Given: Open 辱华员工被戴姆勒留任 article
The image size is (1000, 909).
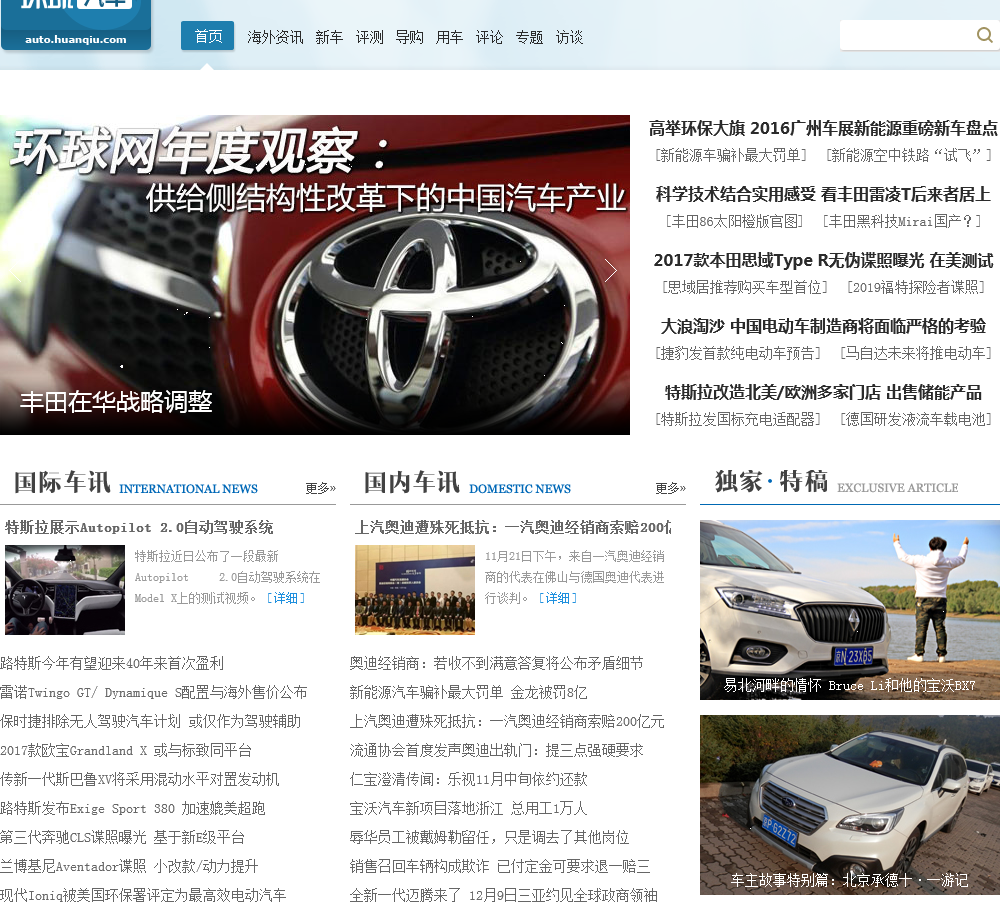Looking at the screenshot, I should coord(489,838).
